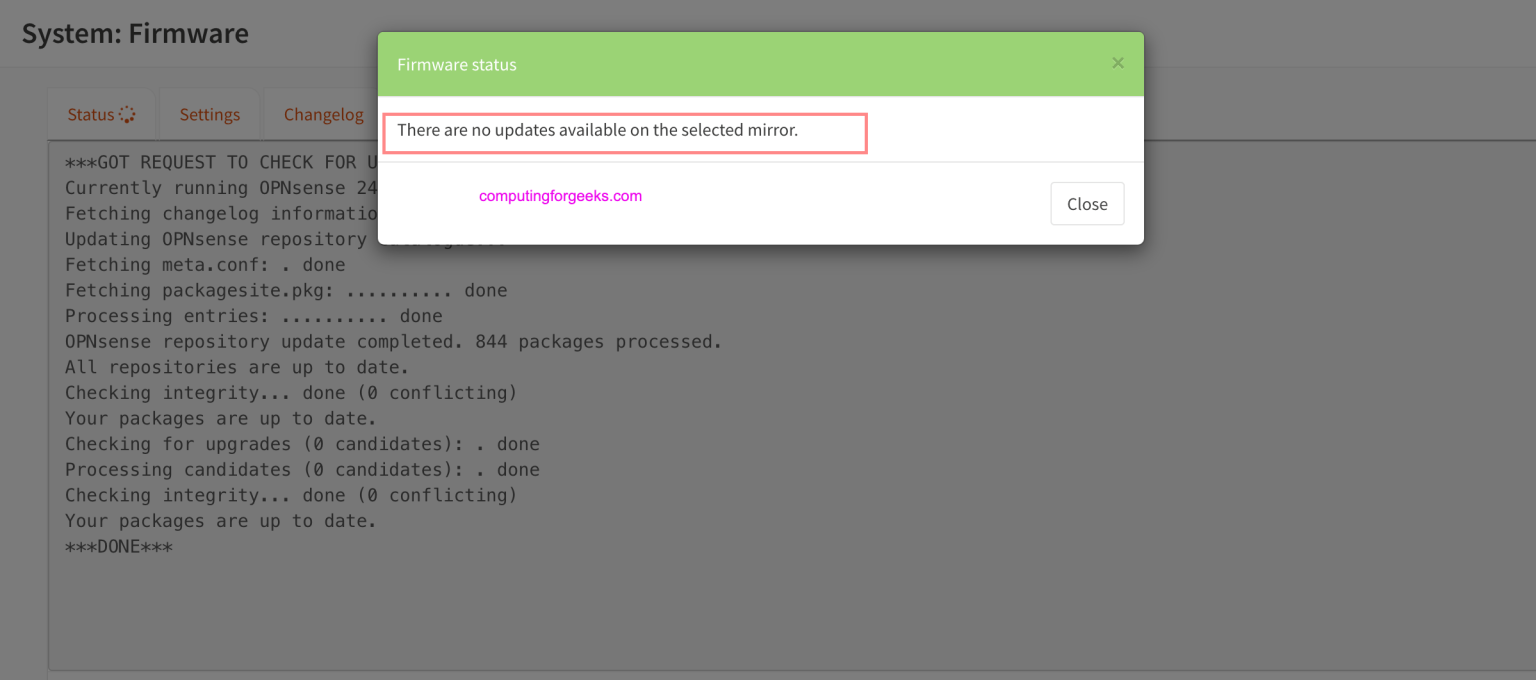Open the computingforgeeks.com link
Image resolution: width=1536 pixels, height=680 pixels.
click(560, 195)
